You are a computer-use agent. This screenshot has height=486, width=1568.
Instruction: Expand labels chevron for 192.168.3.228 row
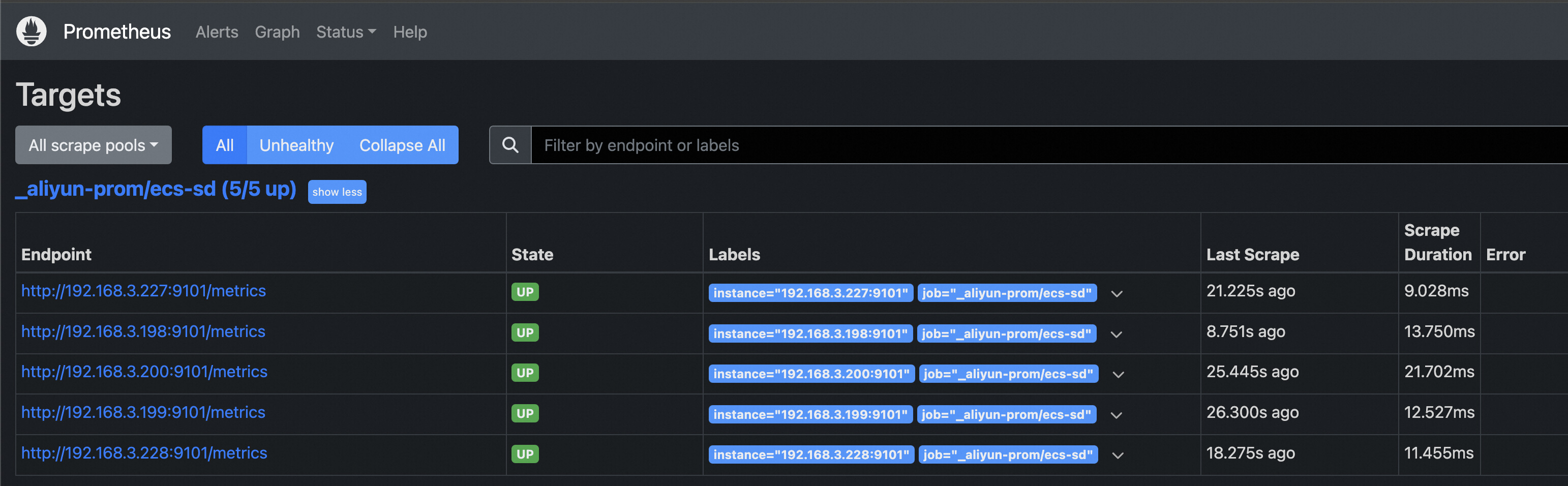pyautogui.click(x=1118, y=455)
